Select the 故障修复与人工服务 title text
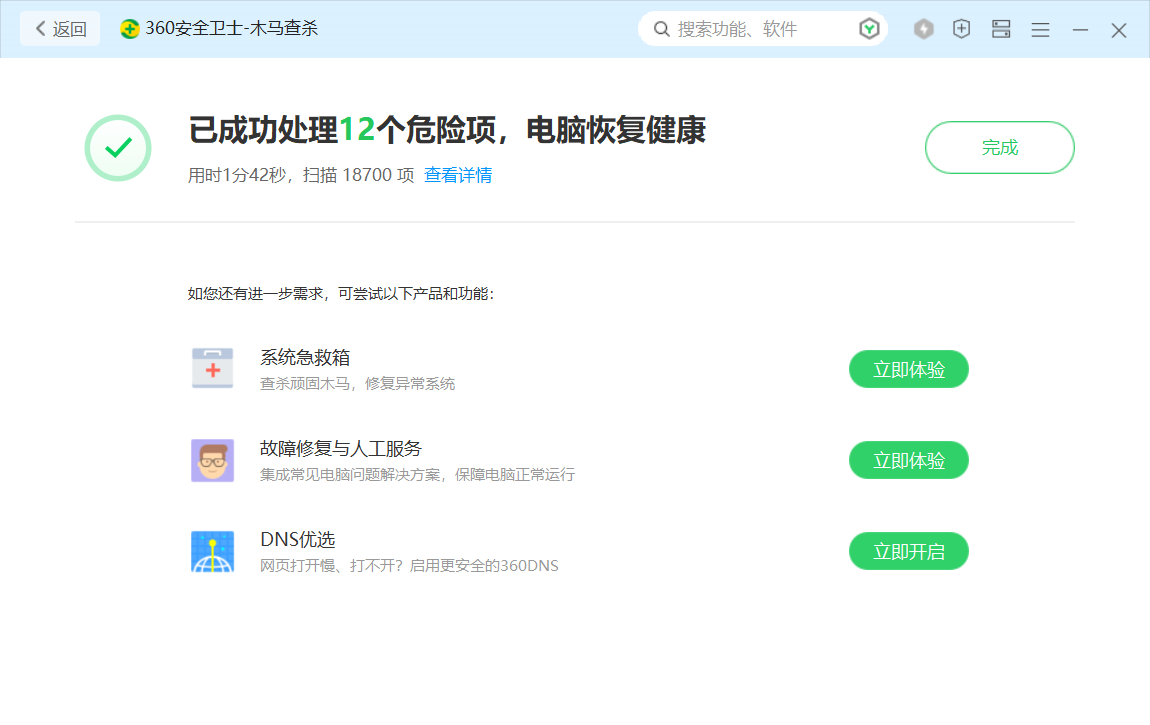The width and height of the screenshot is (1150, 725). 341,449
